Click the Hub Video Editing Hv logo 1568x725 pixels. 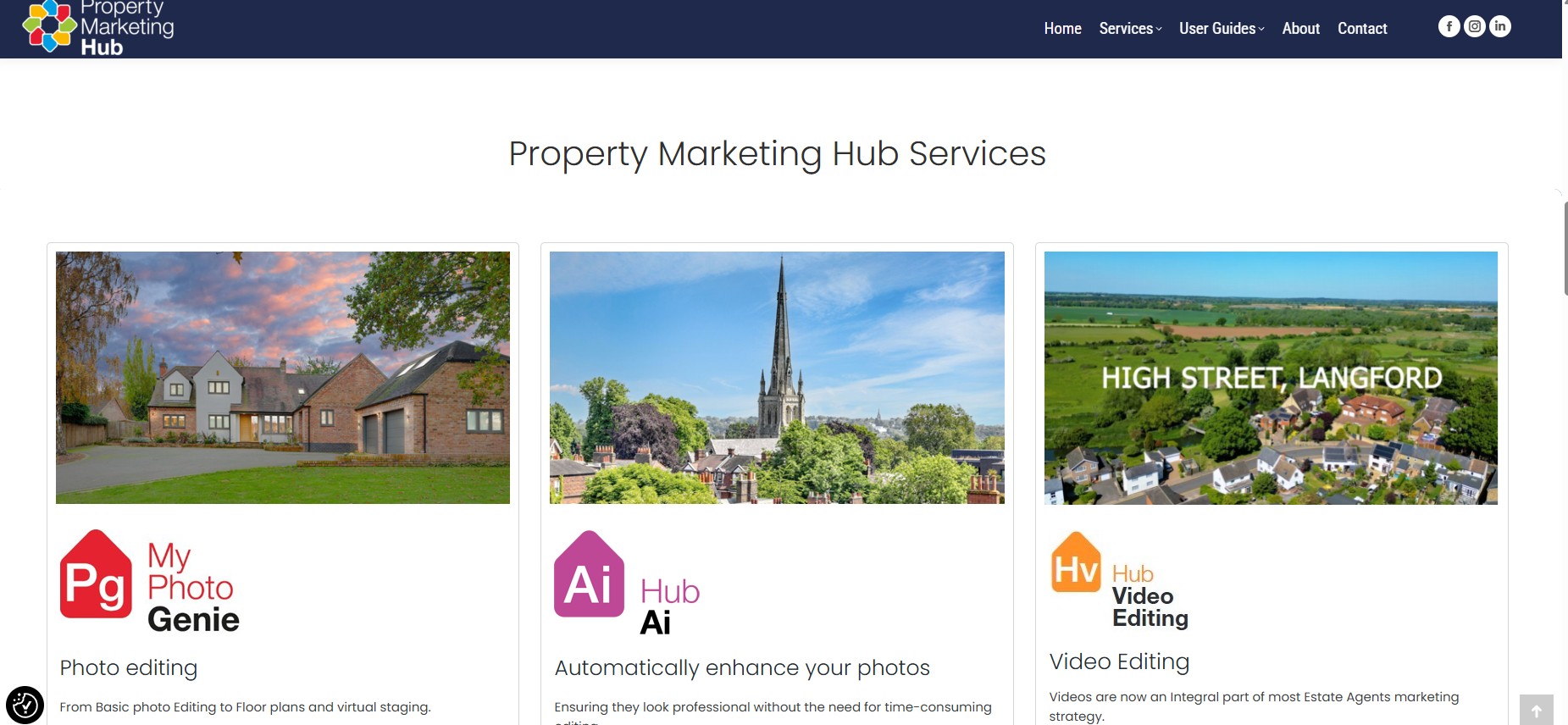click(x=1120, y=580)
